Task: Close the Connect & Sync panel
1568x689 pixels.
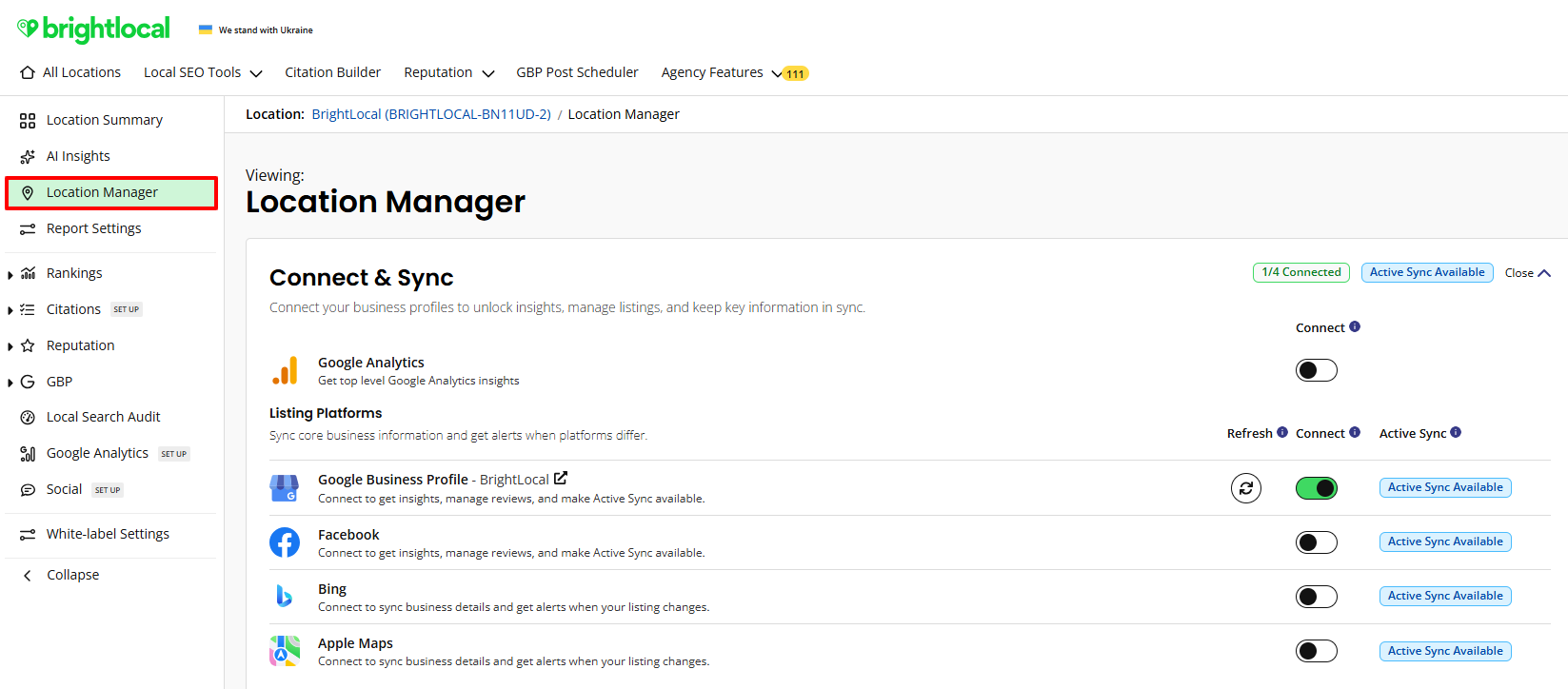Action: (x=1528, y=273)
